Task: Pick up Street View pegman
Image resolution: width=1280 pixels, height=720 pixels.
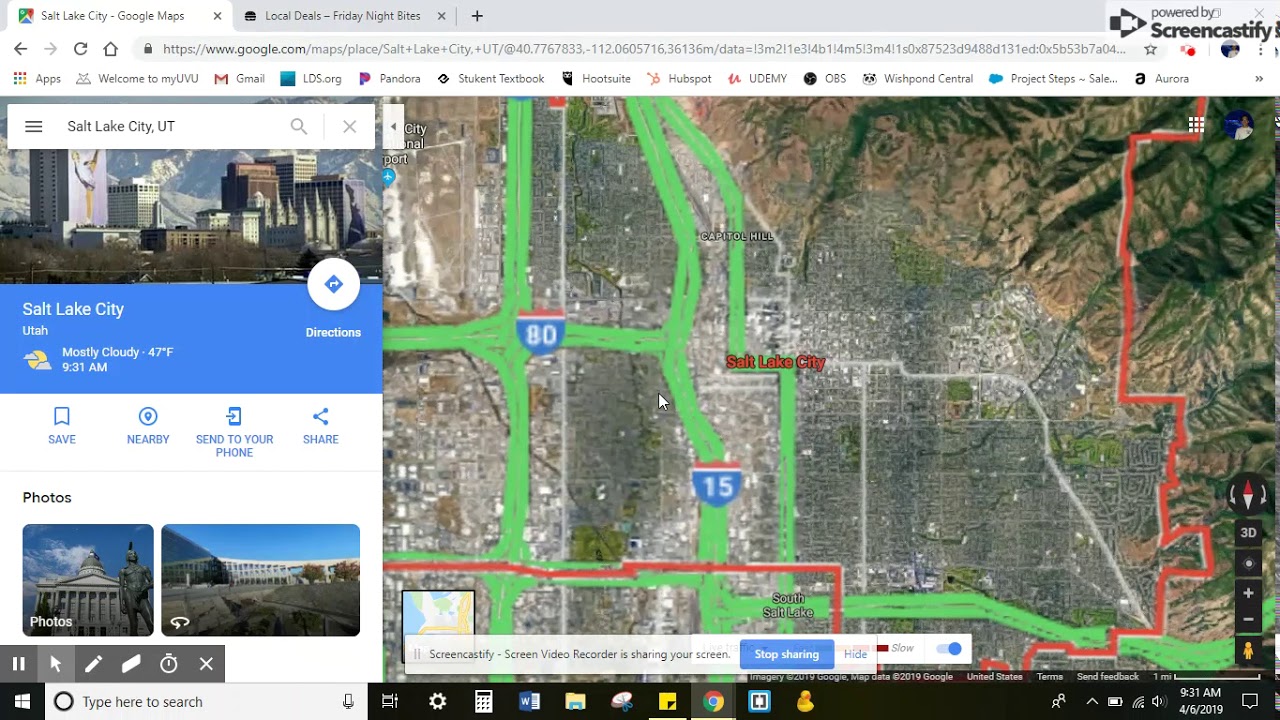Action: (x=1248, y=651)
